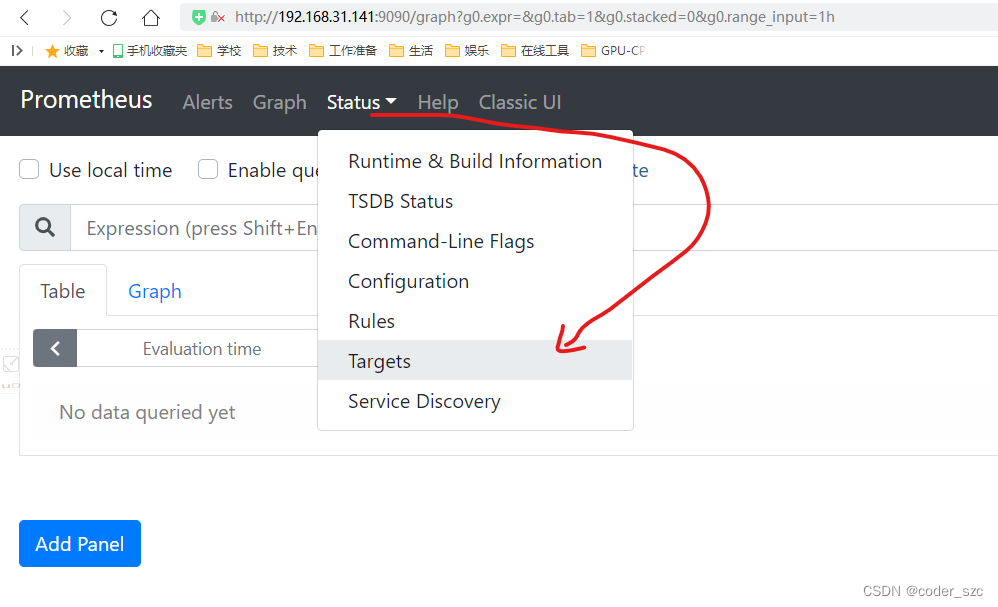Select Runtime & Build Information
Screen dimensions: 998x607
pos(475,162)
